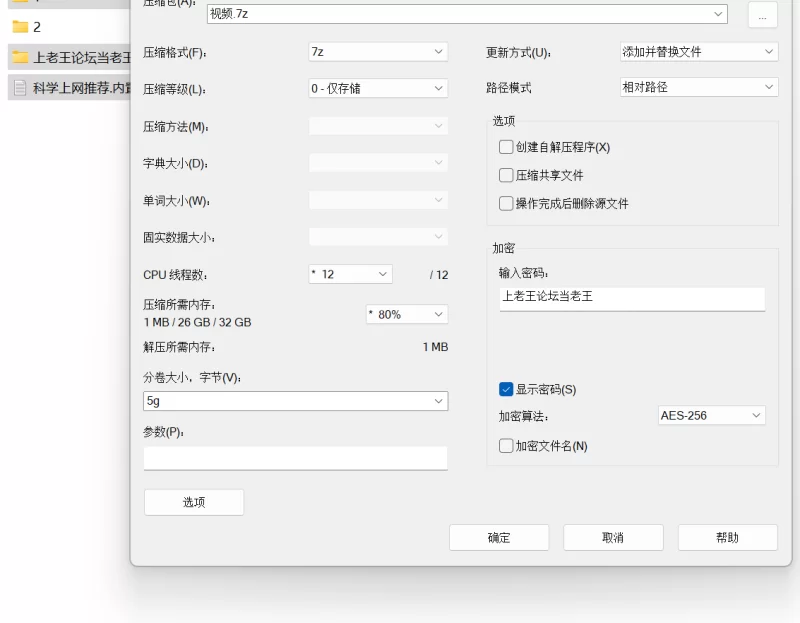Enable the 操作完成后删除源文件 checkbox

pyautogui.click(x=506, y=204)
